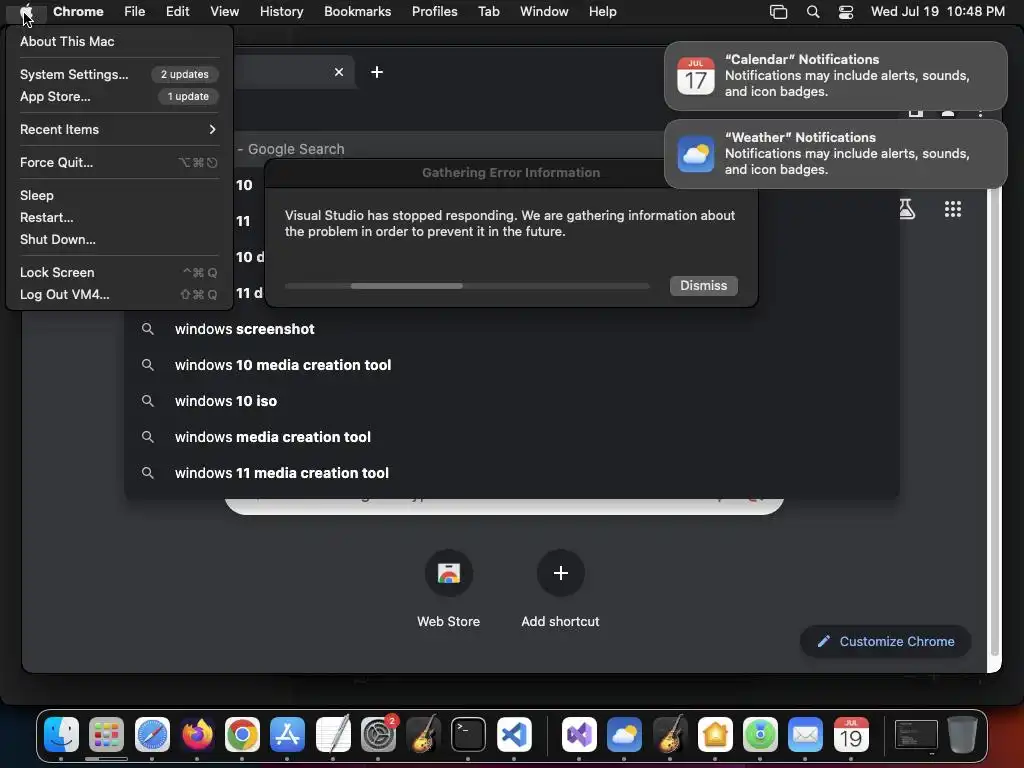Open the Calendar Notifications banner
This screenshot has width=1024, height=768.
835,76
